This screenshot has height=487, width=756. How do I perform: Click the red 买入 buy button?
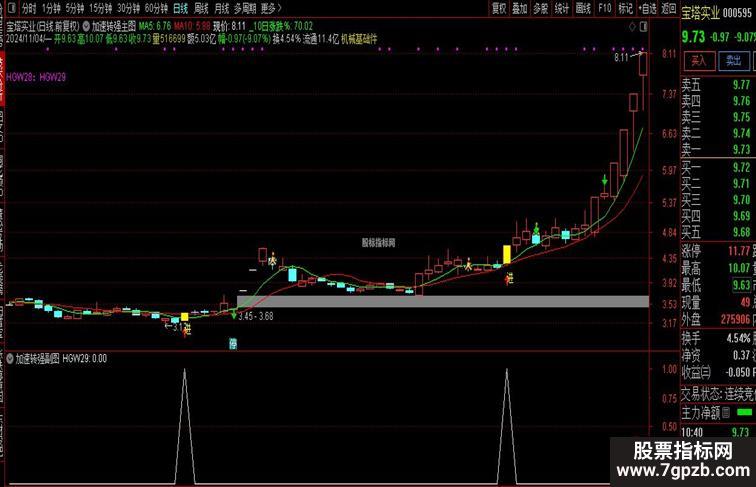point(699,61)
